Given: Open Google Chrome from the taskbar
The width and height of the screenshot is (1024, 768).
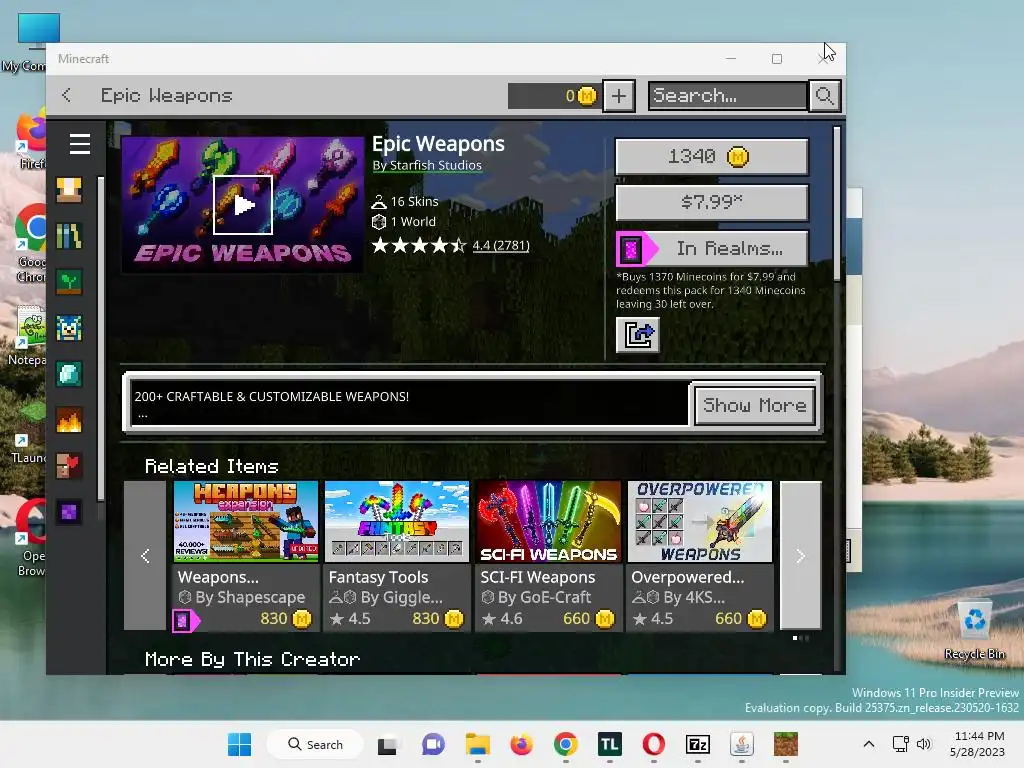Looking at the screenshot, I should 566,744.
